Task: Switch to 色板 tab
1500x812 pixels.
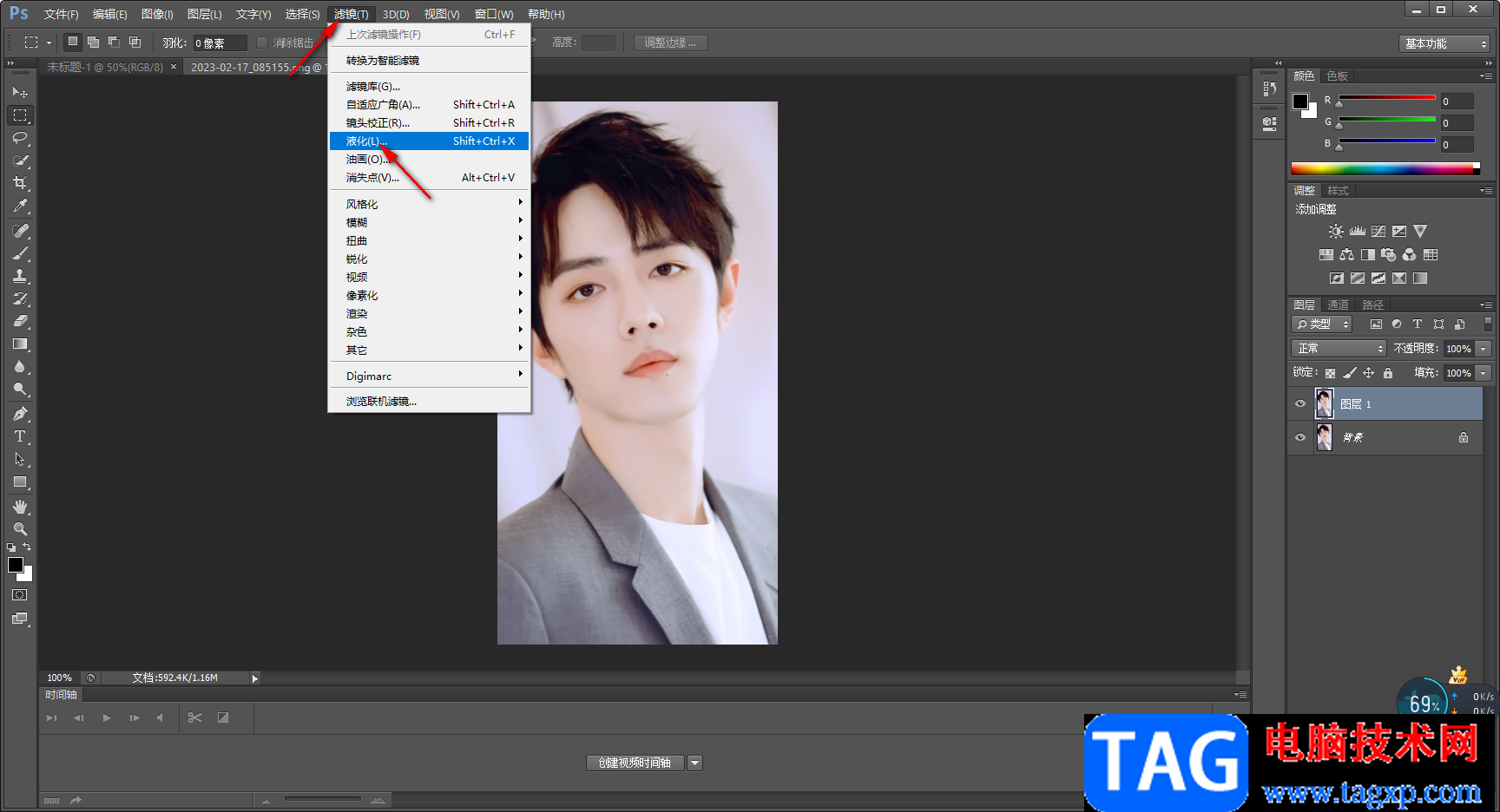Action: tap(1337, 75)
